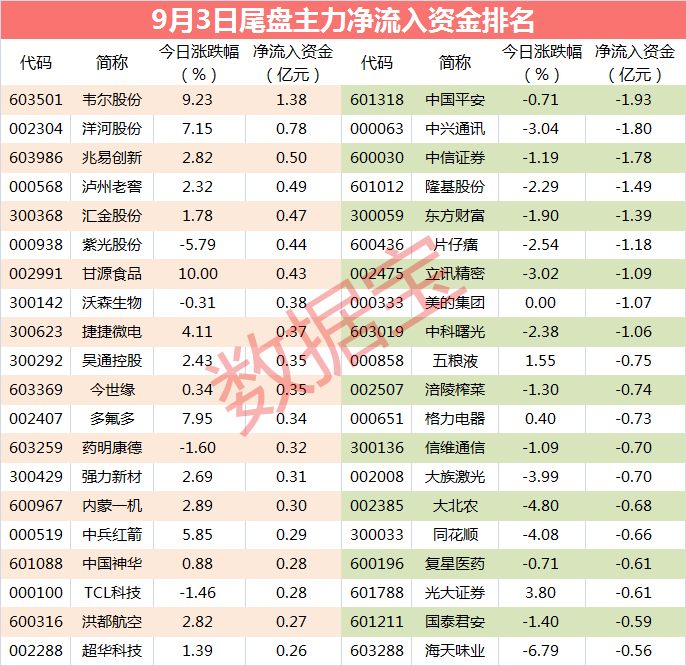Select stock name 药明康德
The width and height of the screenshot is (686, 666).
click(112, 448)
